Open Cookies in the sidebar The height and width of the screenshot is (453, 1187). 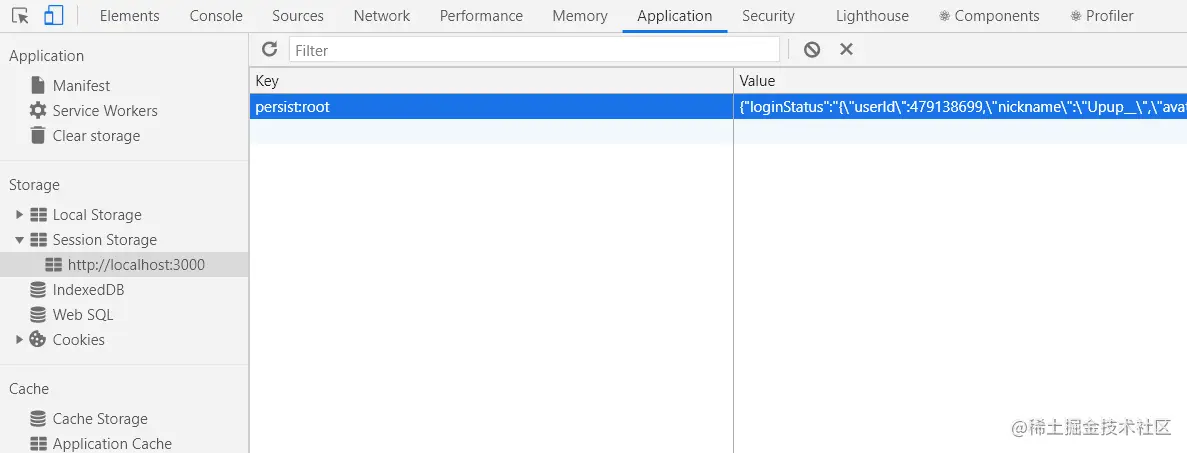click(79, 339)
